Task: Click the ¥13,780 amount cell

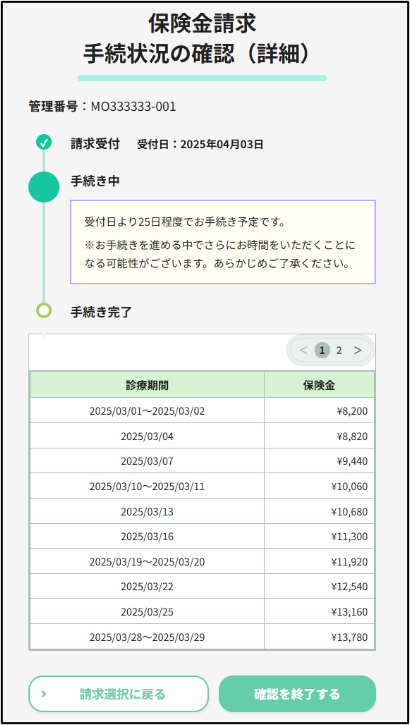Action: (319, 637)
